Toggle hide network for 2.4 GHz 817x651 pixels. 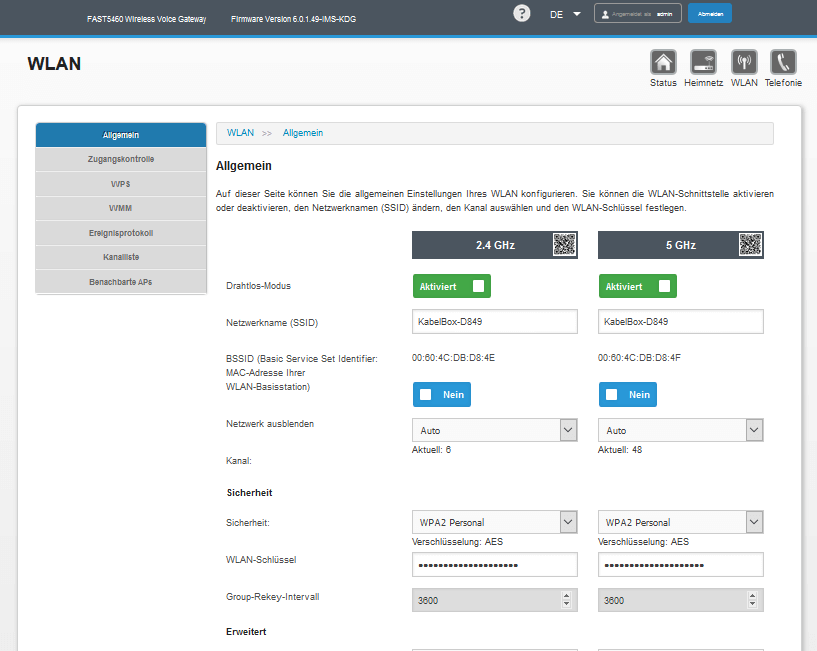click(x=441, y=394)
